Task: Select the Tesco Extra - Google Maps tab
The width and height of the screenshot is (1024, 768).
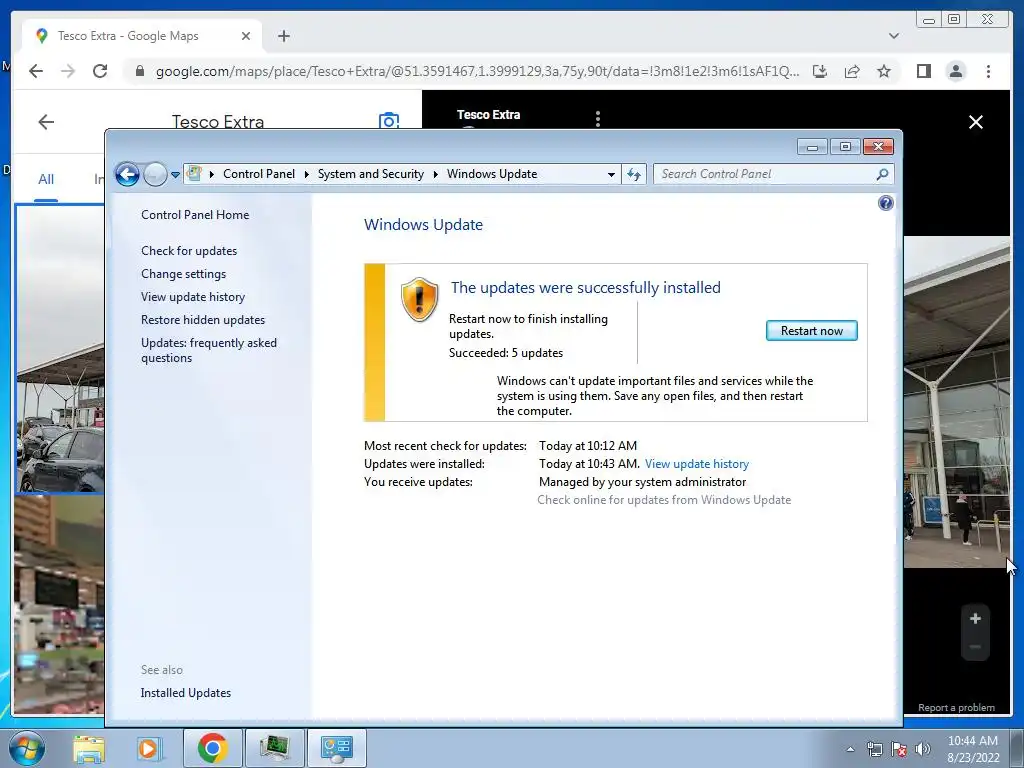Action: [x=142, y=36]
